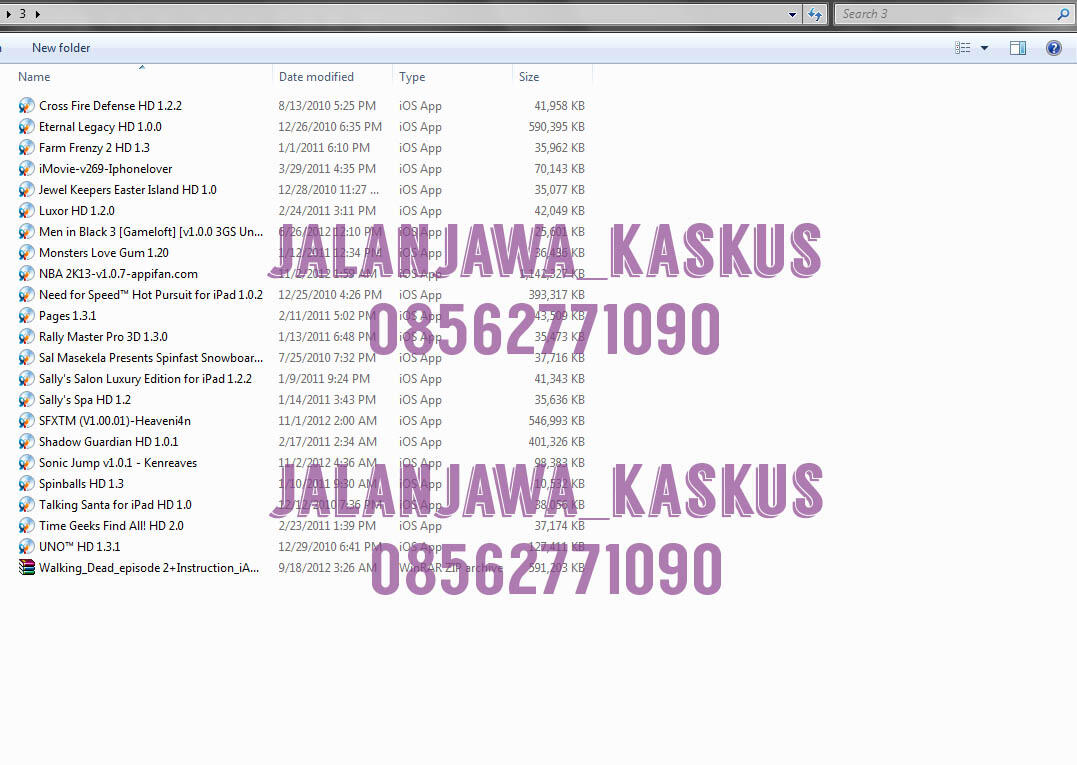
Task: Refresh the folder via address bar button
Action: pyautogui.click(x=815, y=14)
